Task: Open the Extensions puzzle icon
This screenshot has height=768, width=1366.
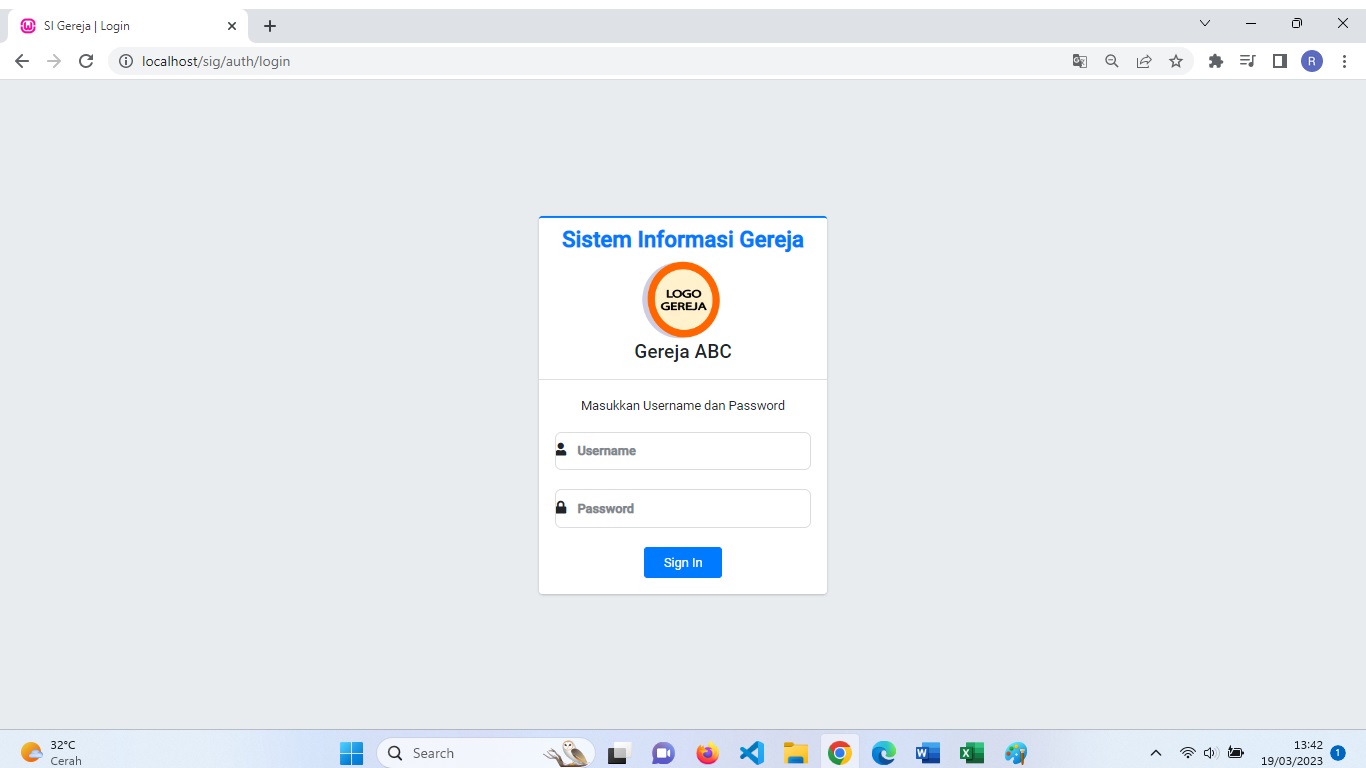Action: pyautogui.click(x=1216, y=61)
